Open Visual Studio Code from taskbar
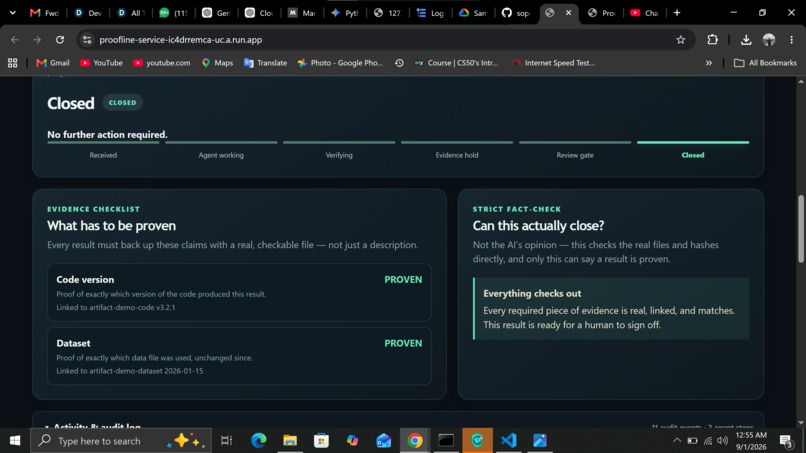The image size is (806, 453). [508, 441]
